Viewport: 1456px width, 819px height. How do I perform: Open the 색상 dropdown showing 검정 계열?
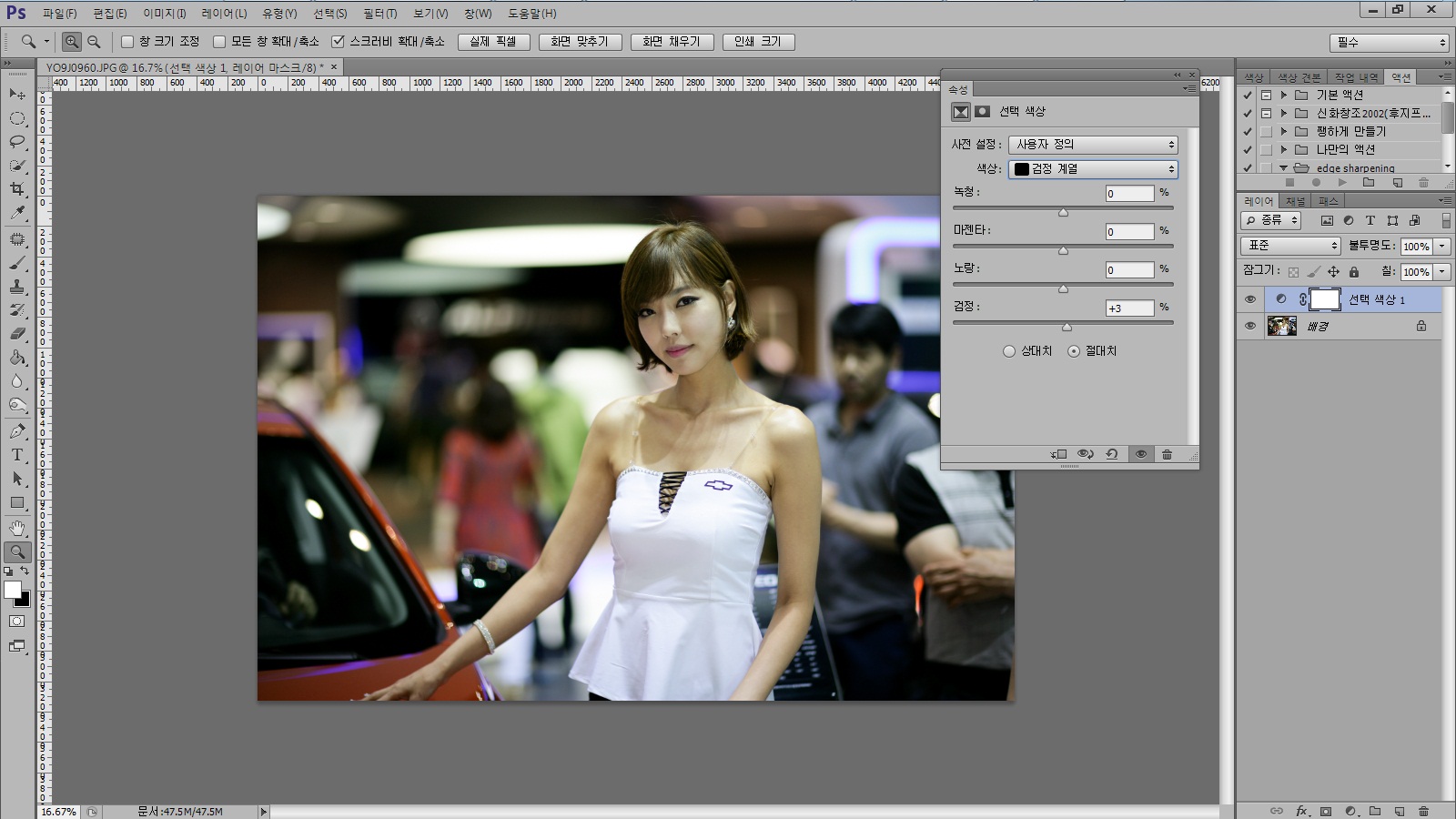click(1093, 169)
